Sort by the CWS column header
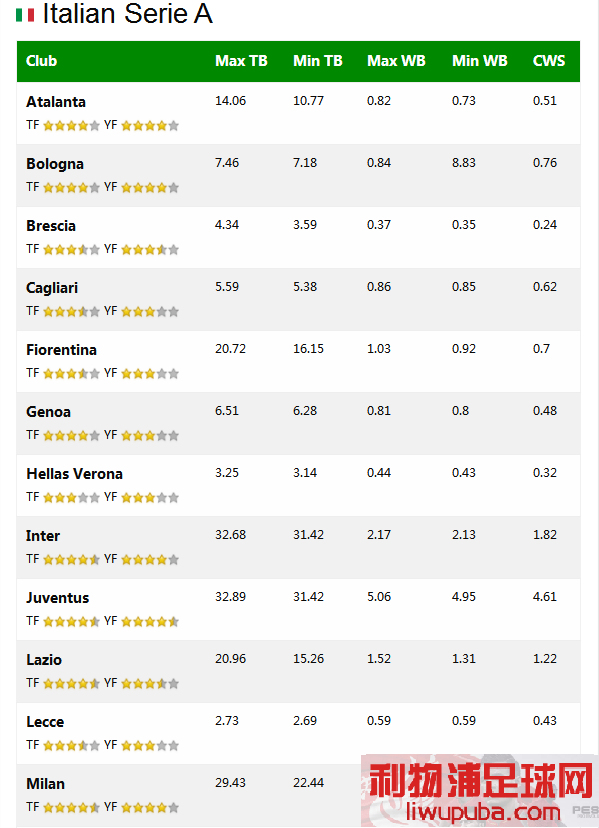Screen dimensions: 599x828 pyautogui.click(x=549, y=61)
